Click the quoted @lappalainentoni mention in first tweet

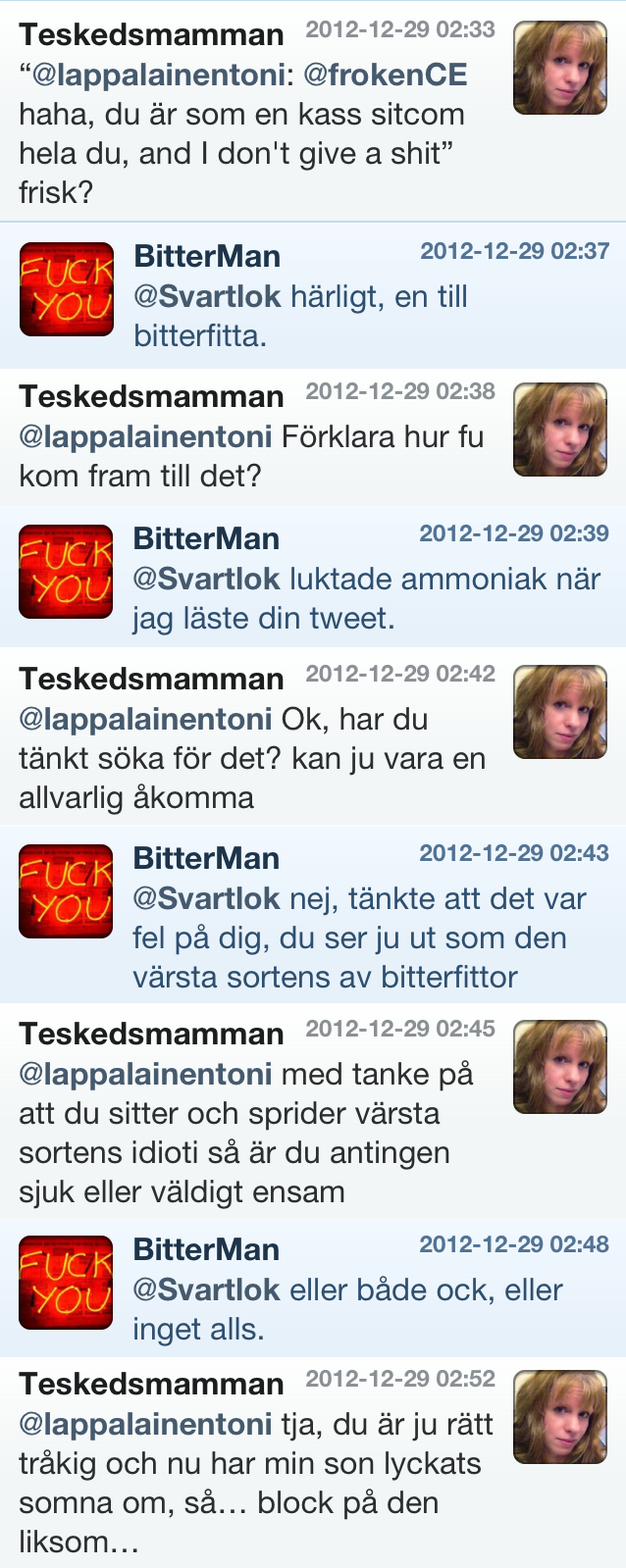(157, 75)
